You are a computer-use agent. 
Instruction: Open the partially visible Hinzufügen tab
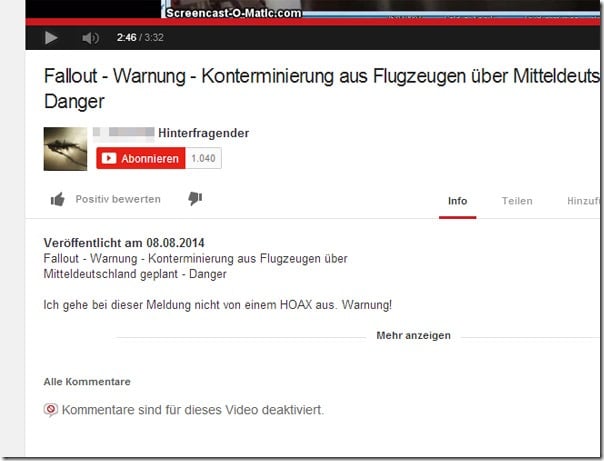(583, 201)
